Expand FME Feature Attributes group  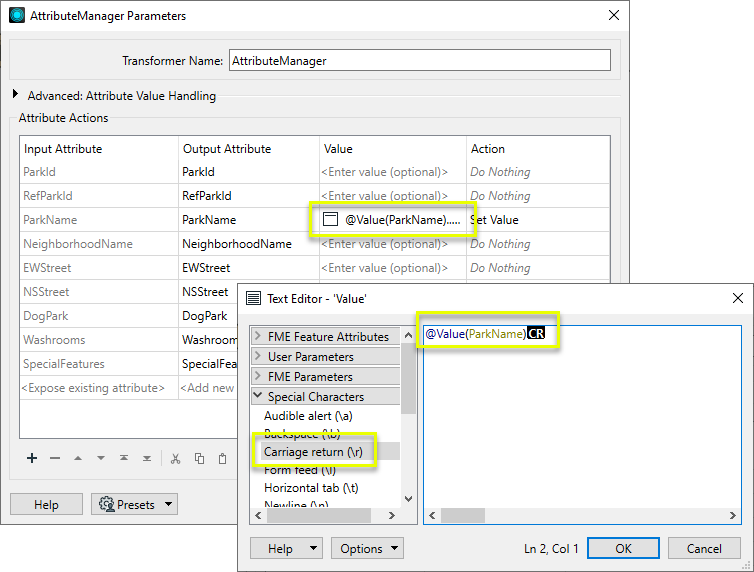(x=258, y=337)
